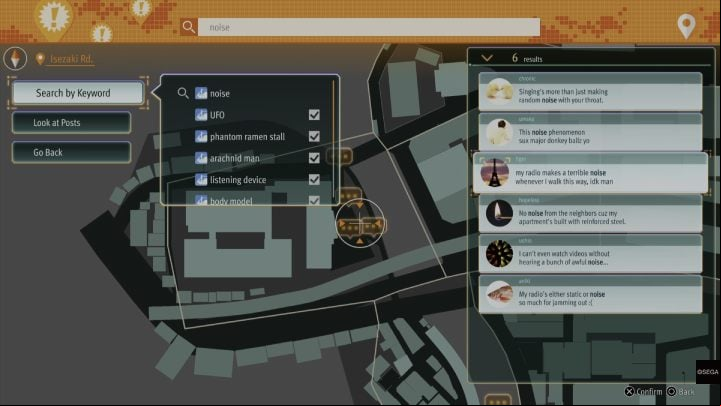Open the post about singing and random noise

coord(590,91)
